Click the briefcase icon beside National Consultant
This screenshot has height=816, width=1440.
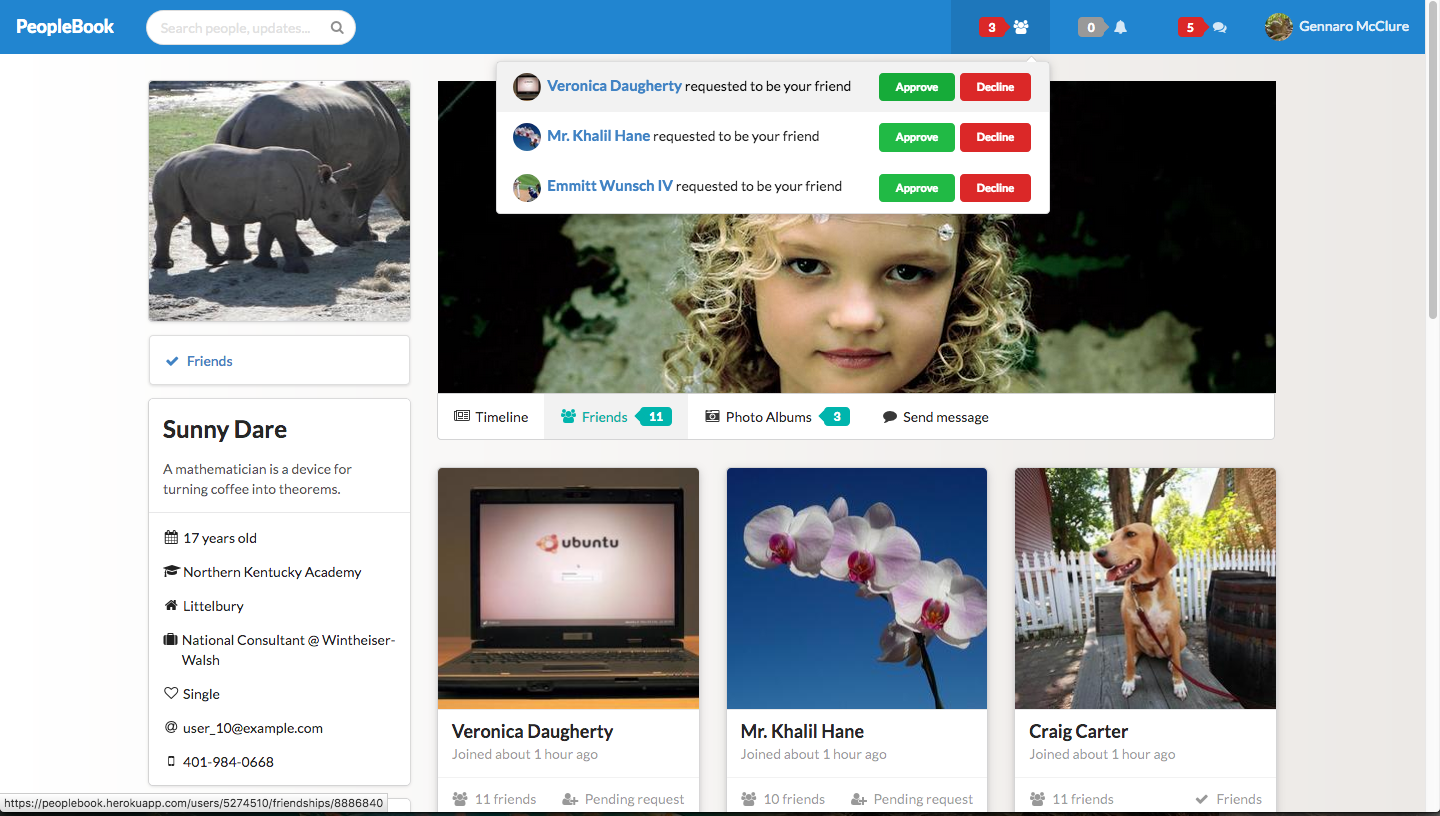coord(171,640)
